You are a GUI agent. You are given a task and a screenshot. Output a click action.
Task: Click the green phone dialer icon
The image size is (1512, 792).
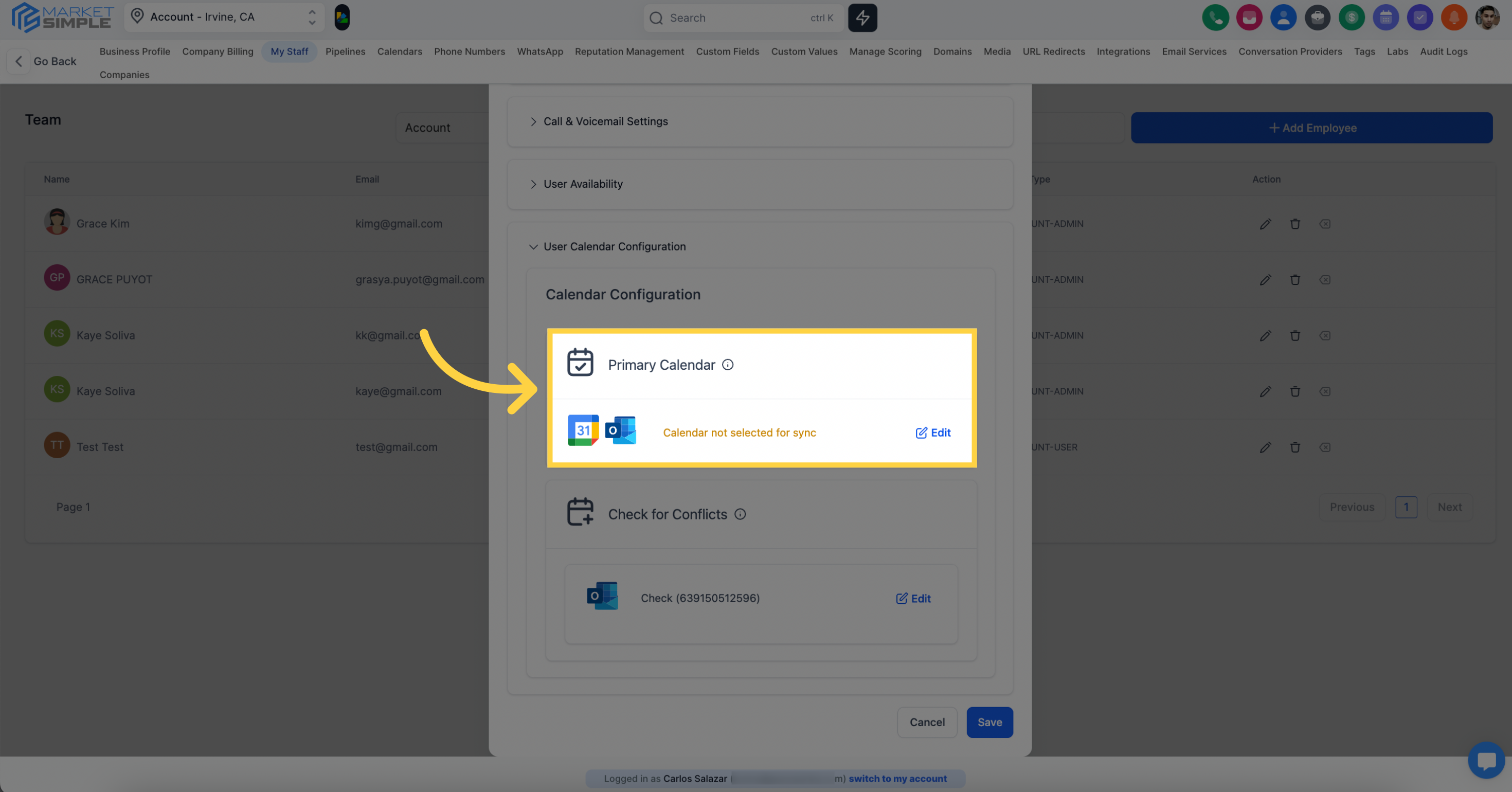tap(1215, 17)
